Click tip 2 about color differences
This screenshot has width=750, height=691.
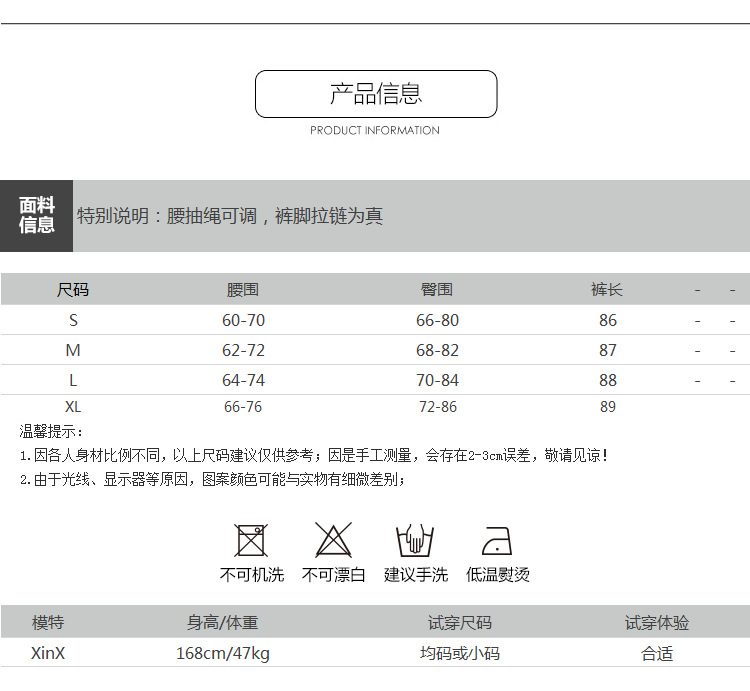click(212, 479)
